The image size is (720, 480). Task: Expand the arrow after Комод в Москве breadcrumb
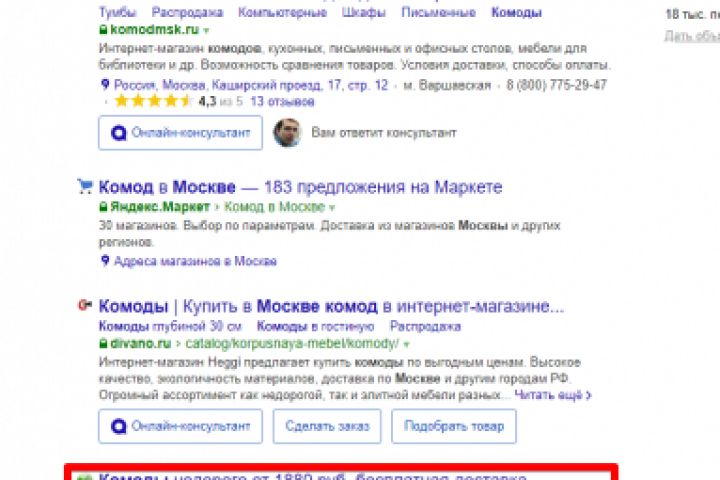pos(332,208)
